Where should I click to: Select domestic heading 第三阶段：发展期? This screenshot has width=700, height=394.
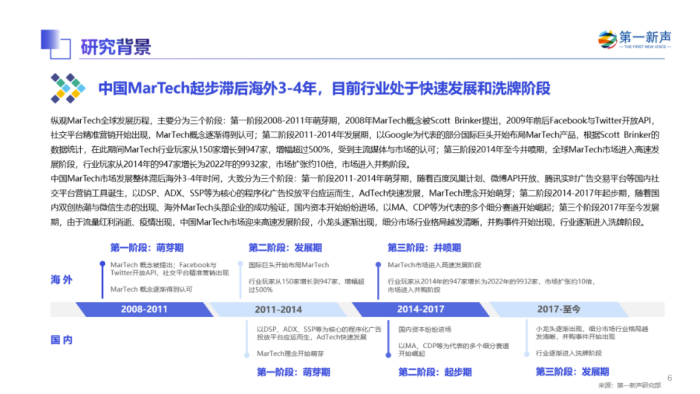[x=572, y=372]
